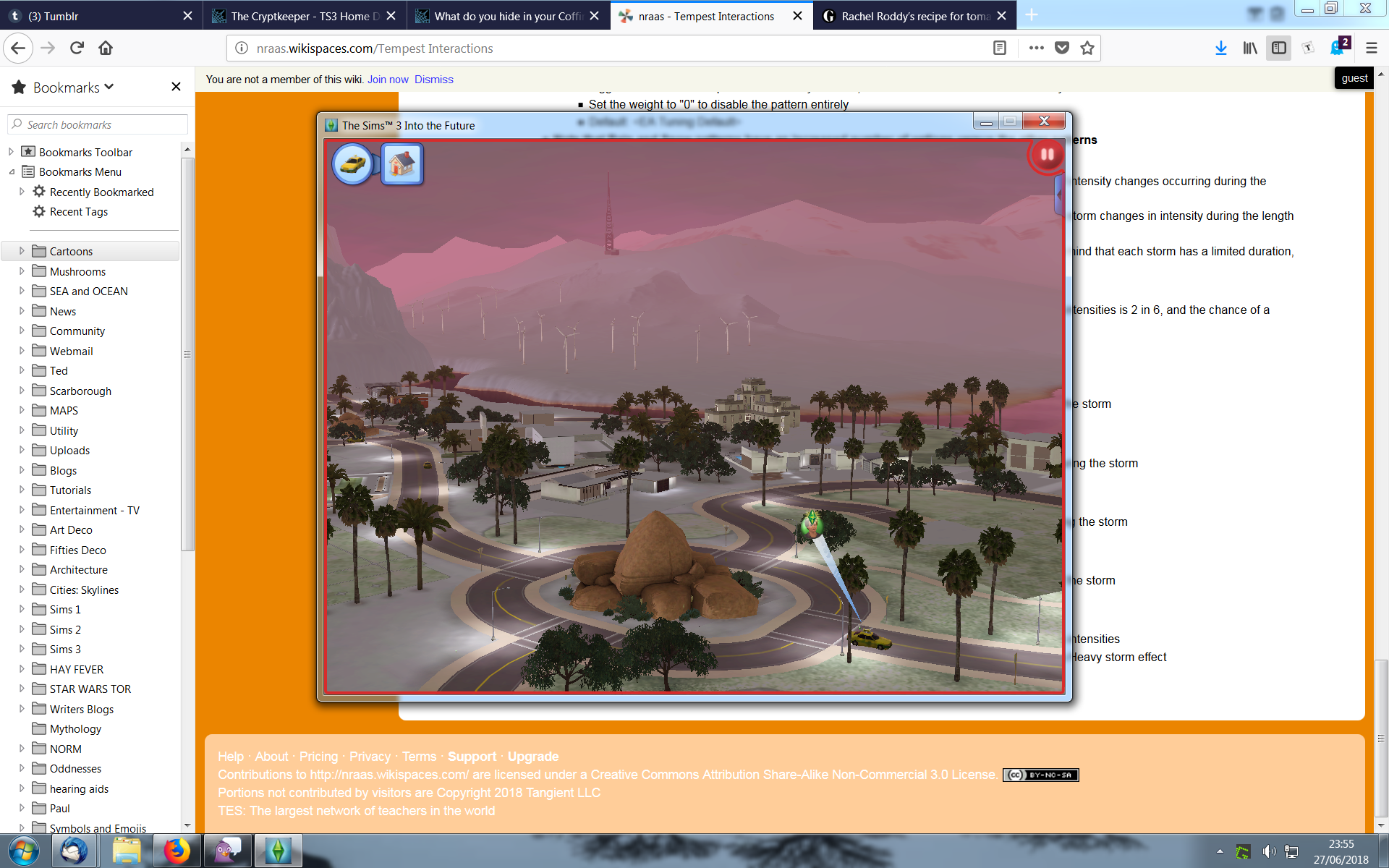Save the page to Pocket
This screenshot has height=868, width=1389.
[x=1061, y=48]
